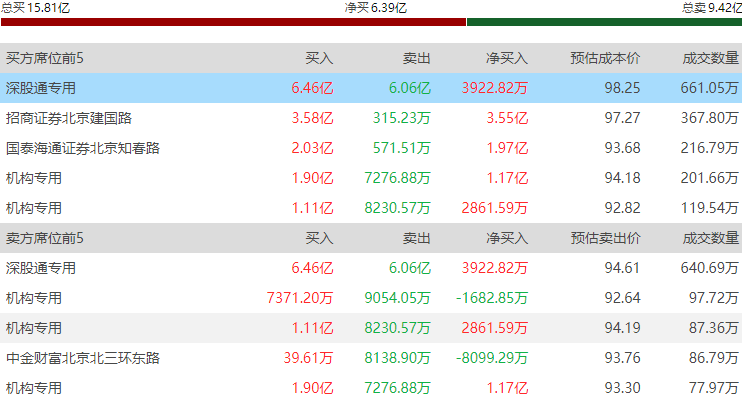Click sell price 93.76
The width and height of the screenshot is (742, 400).
(622, 358)
